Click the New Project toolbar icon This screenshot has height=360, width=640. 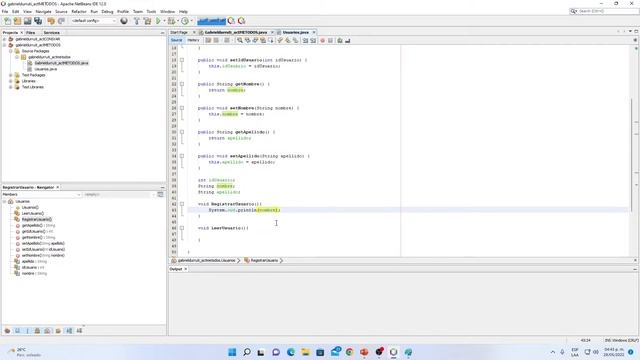point(17,21)
